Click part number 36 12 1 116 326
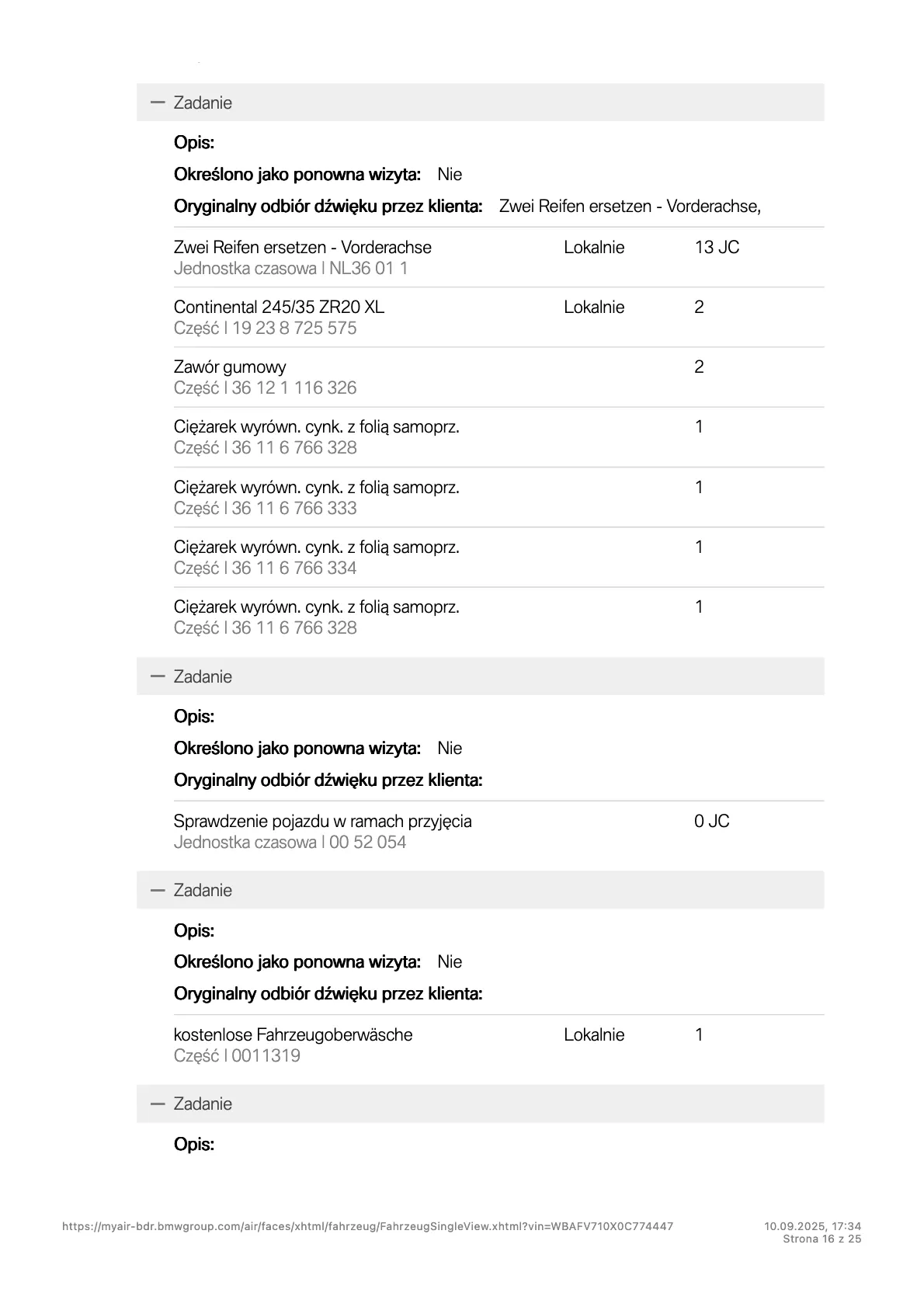Image resolution: width=924 pixels, height=1307 pixels. (x=294, y=388)
